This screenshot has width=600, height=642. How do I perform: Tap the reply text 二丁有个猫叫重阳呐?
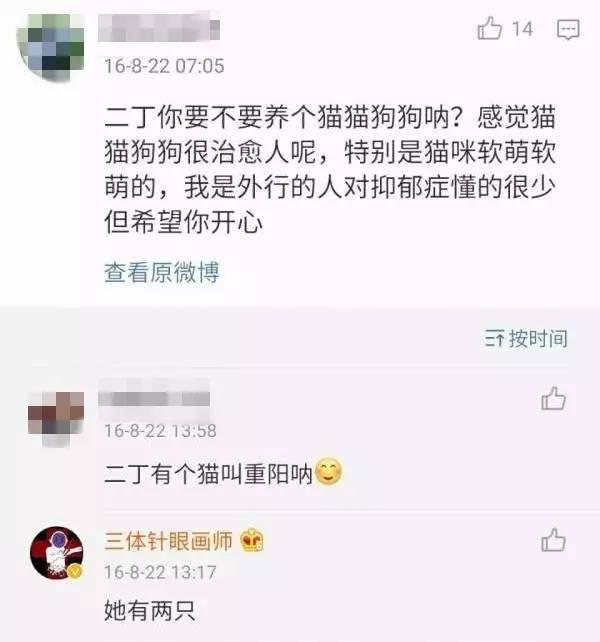click(208, 474)
